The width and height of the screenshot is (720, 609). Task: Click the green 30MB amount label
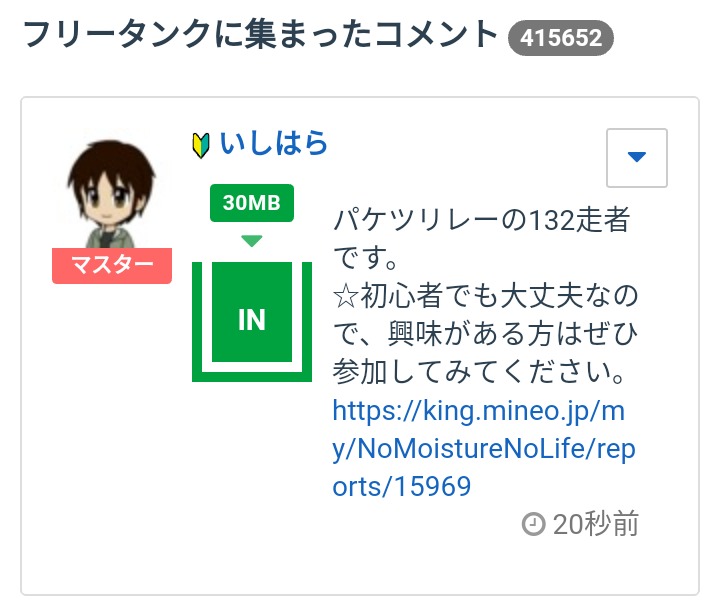pyautogui.click(x=252, y=203)
